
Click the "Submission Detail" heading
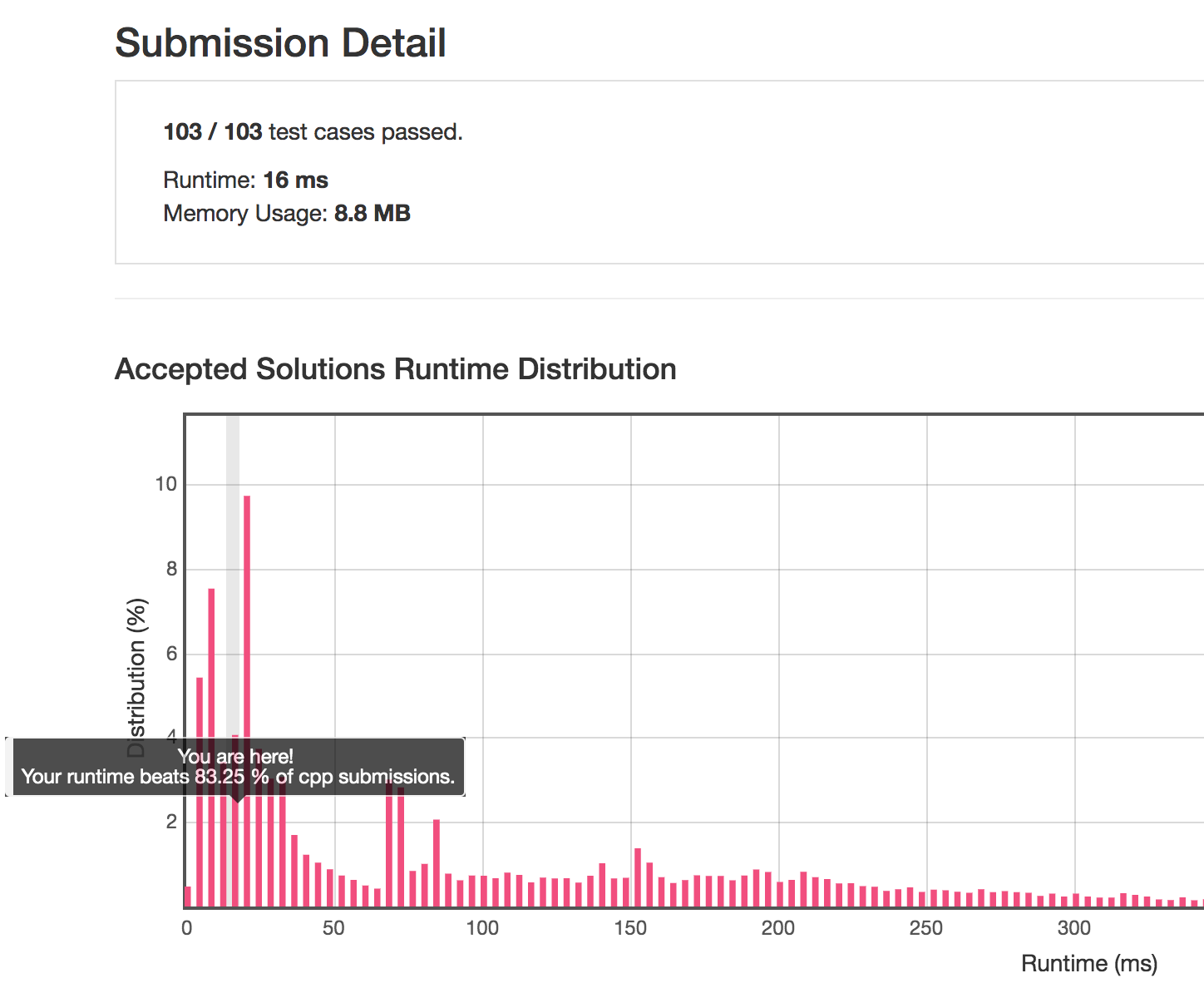(280, 43)
